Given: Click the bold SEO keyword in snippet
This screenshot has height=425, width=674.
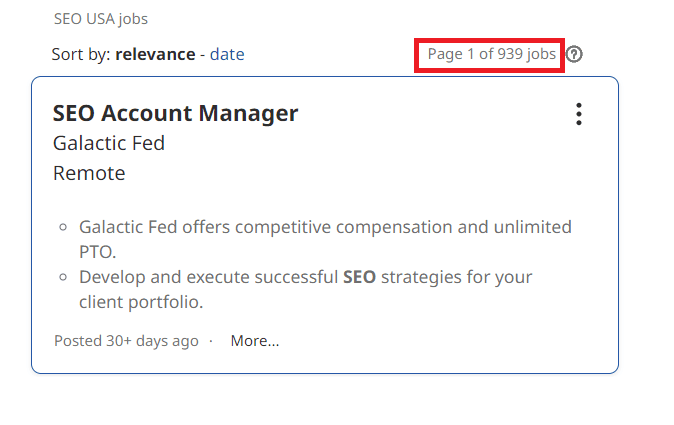Looking at the screenshot, I should (359, 277).
